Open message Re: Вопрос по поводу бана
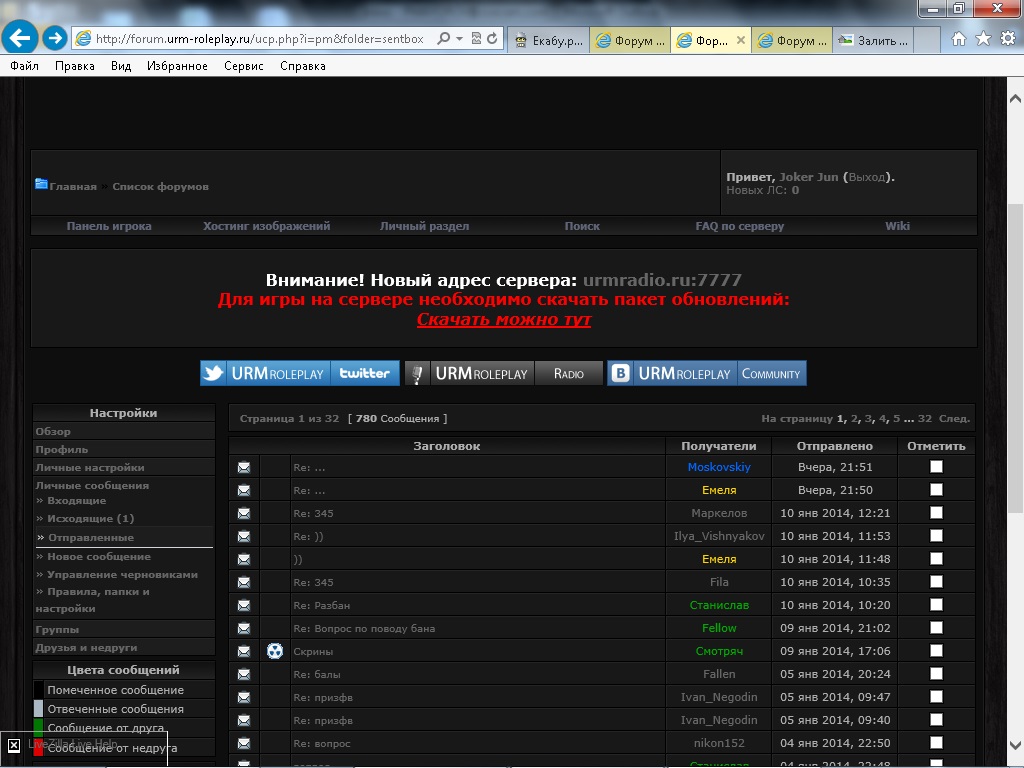Image resolution: width=1024 pixels, height=768 pixels. [x=364, y=628]
